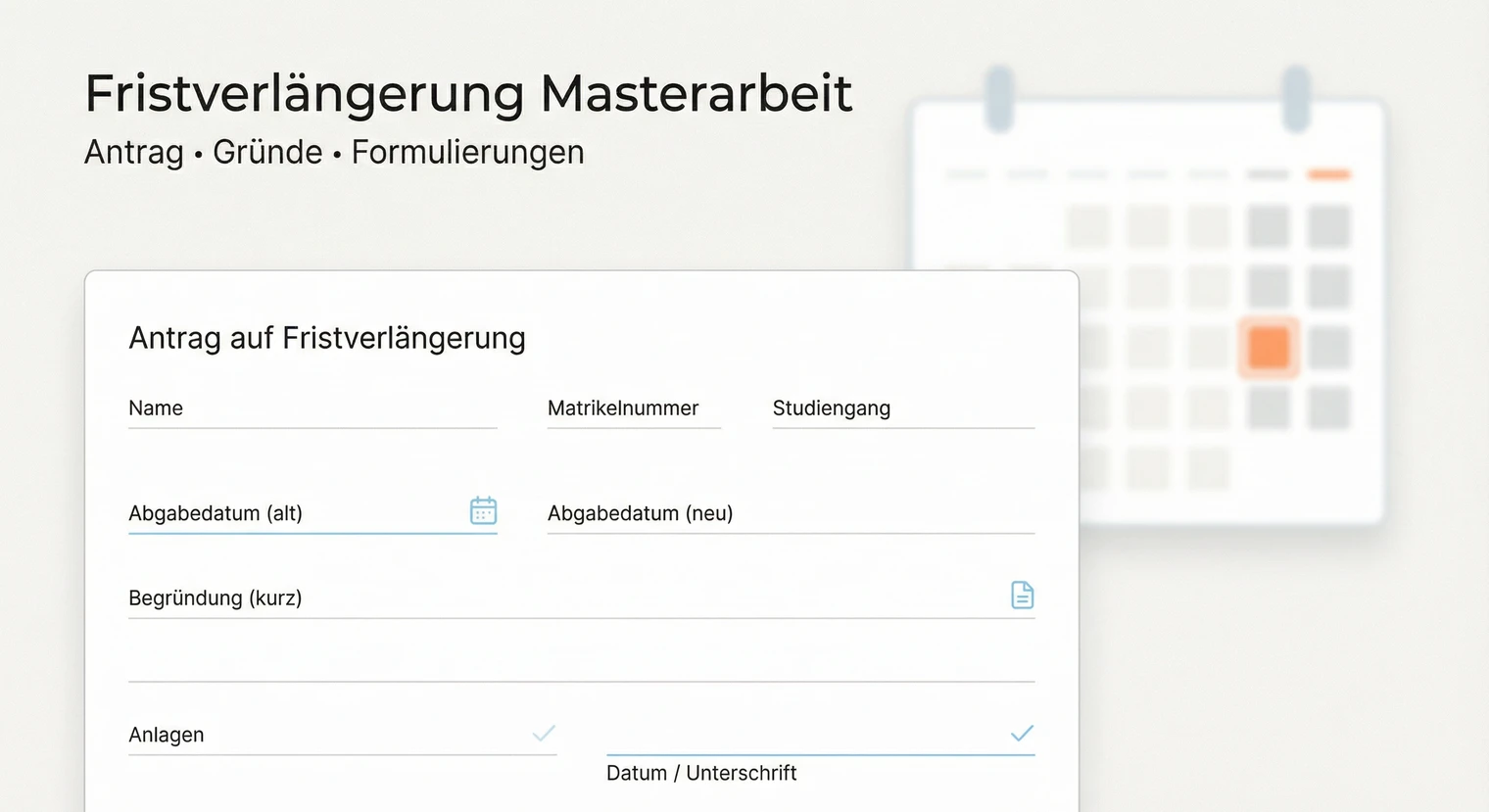Click the Matrikelnummer input field
The height and width of the screenshot is (812, 1489).
point(633,409)
